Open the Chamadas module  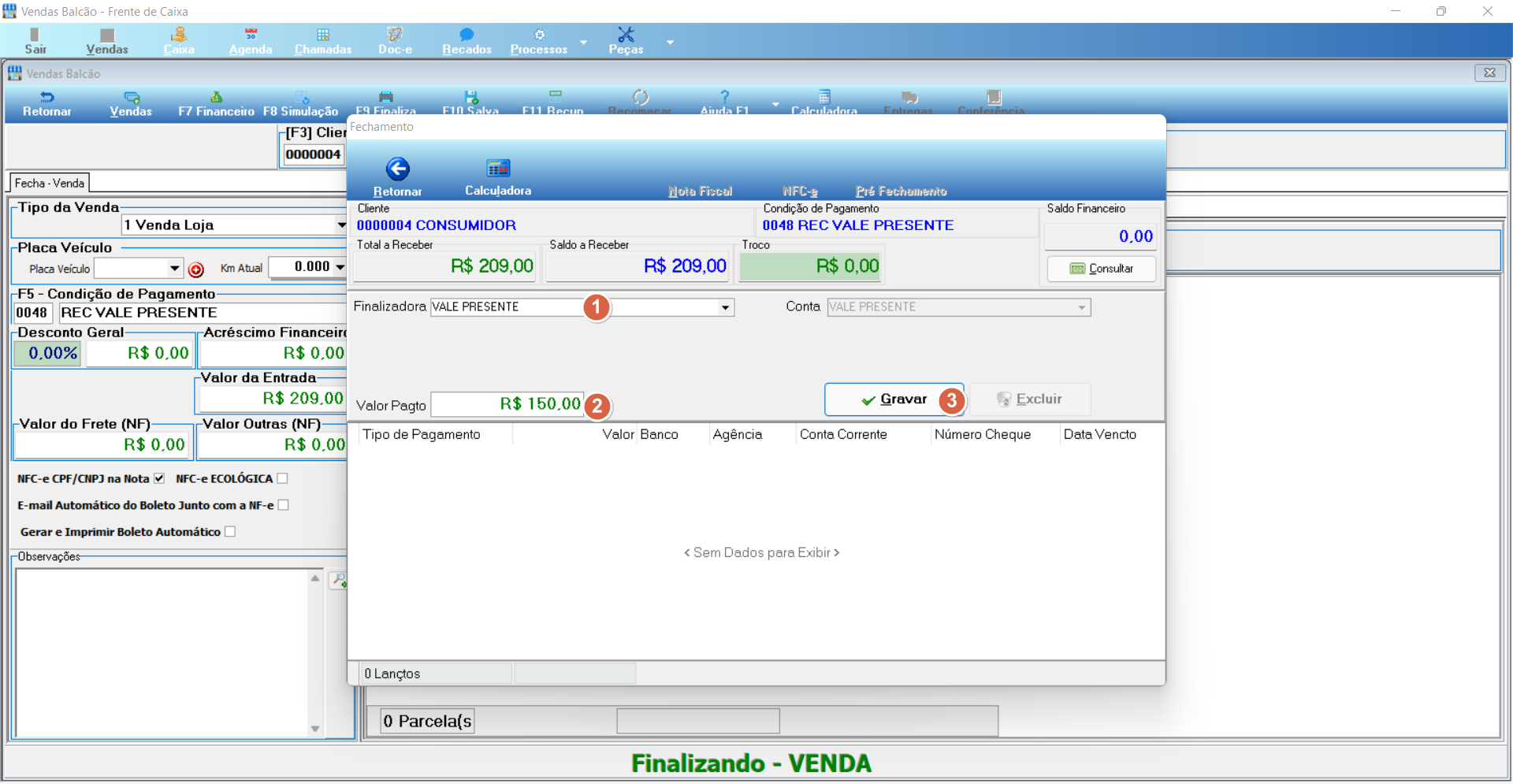323,41
